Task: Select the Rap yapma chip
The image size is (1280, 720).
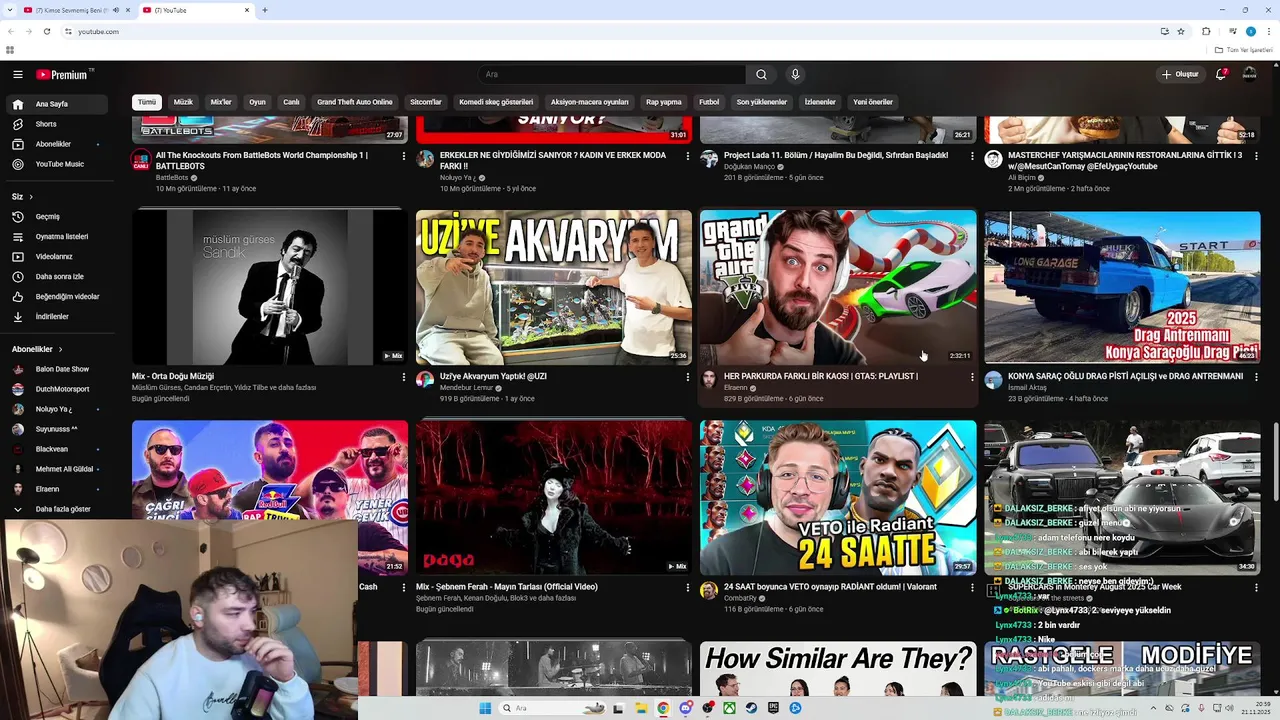Action: click(x=664, y=102)
